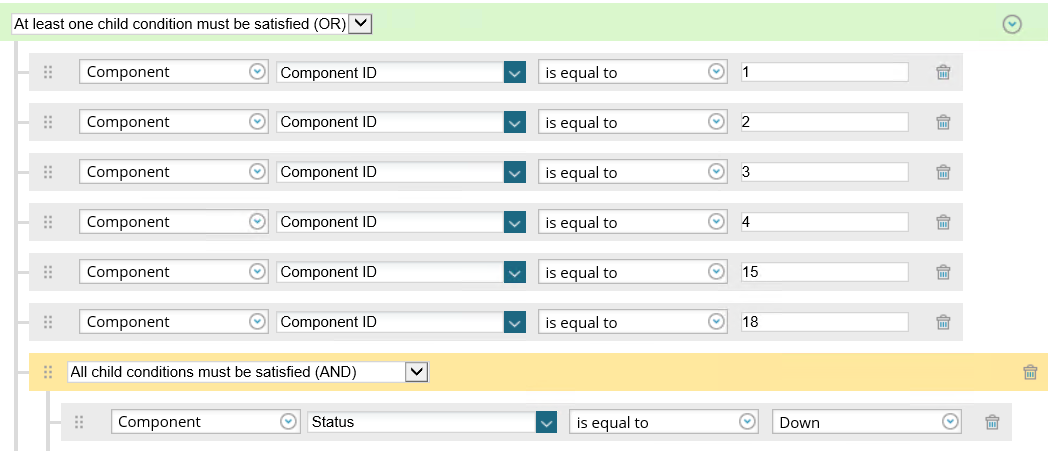
Task: Remove the Status equals Down condition
Action: pos(992,422)
